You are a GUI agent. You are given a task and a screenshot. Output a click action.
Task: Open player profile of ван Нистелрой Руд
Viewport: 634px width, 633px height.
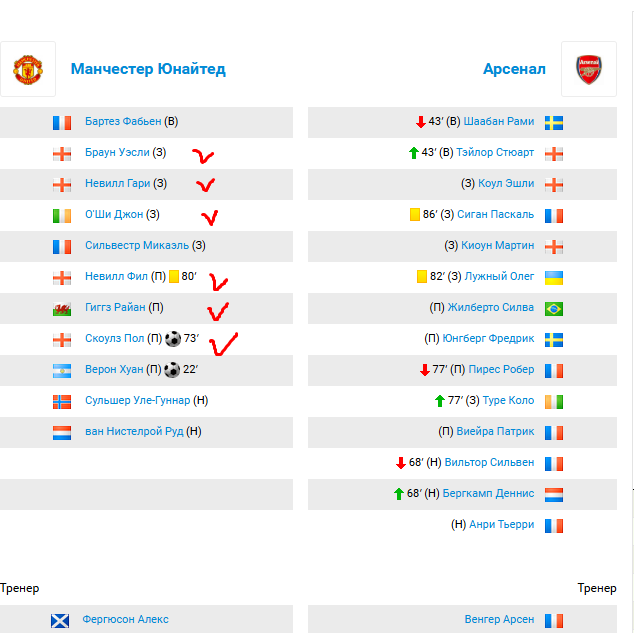134,431
